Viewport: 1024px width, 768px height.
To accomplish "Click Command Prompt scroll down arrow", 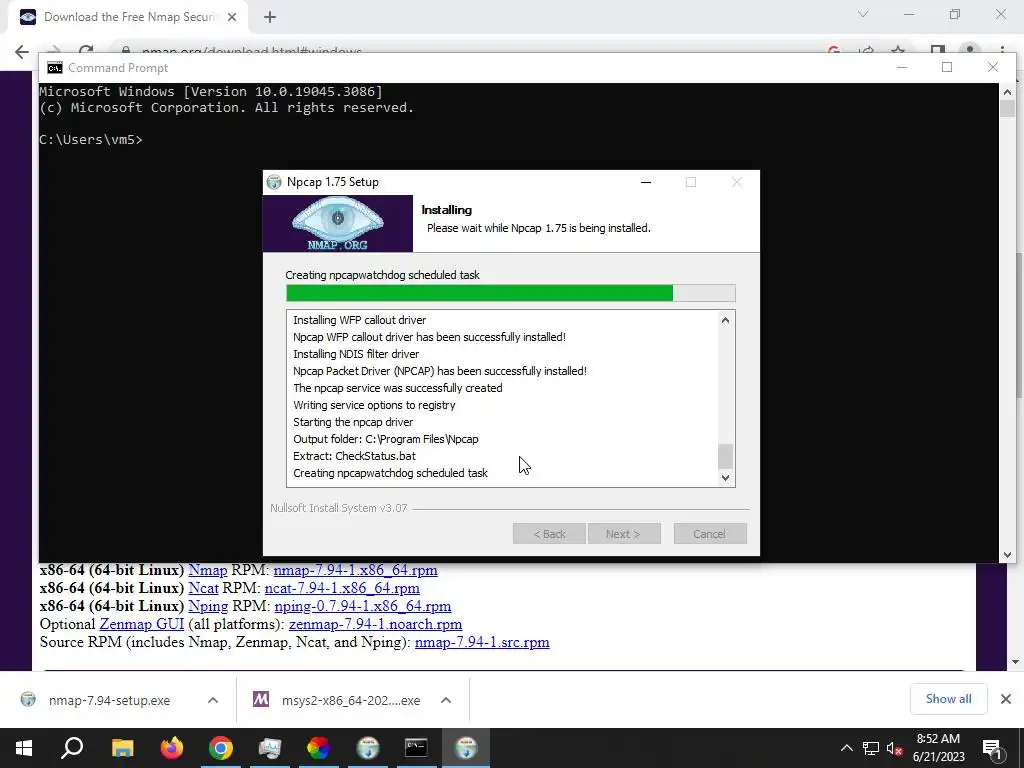I will (x=1007, y=554).
